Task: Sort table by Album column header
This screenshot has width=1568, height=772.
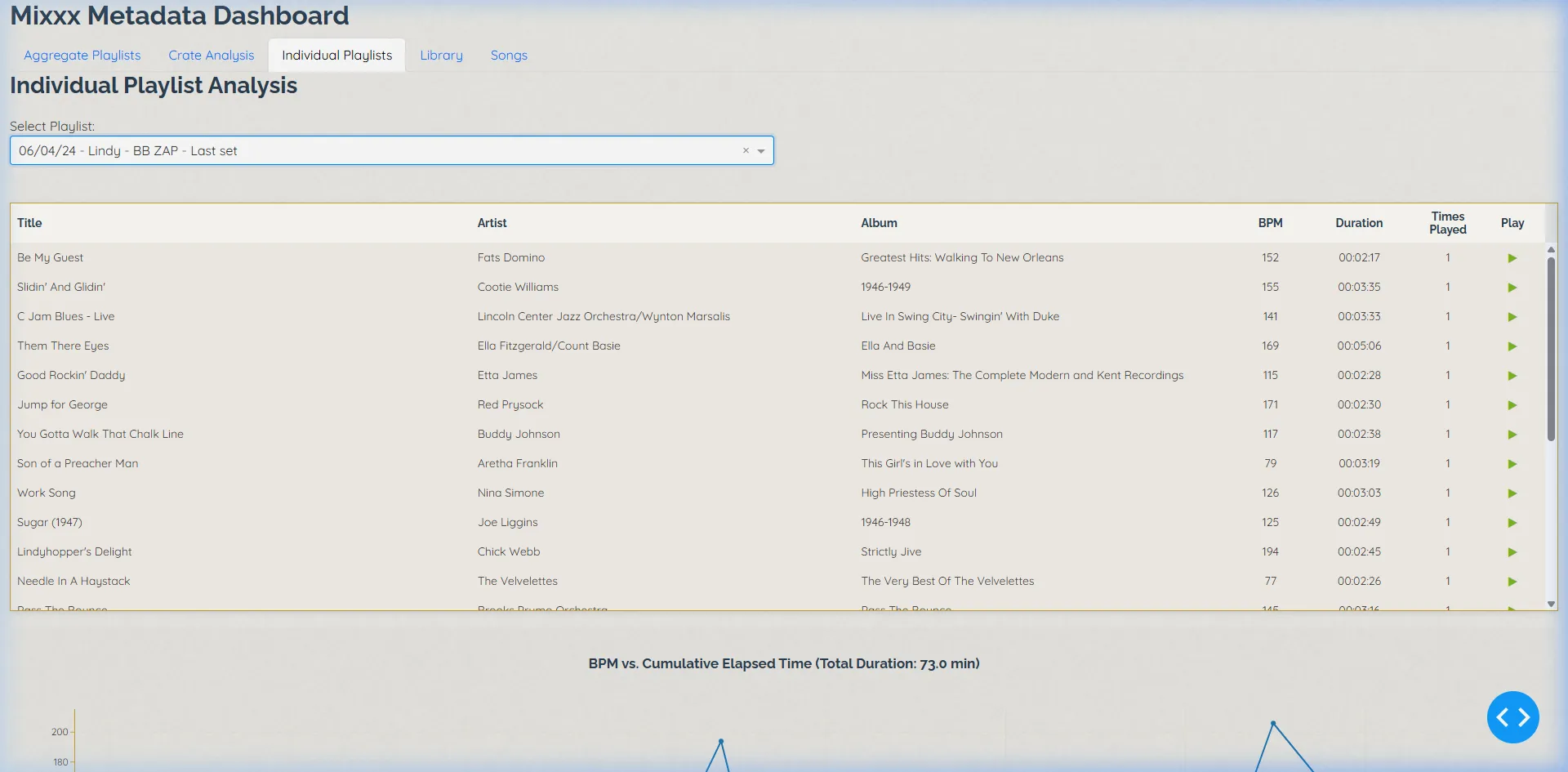Action: (x=879, y=223)
